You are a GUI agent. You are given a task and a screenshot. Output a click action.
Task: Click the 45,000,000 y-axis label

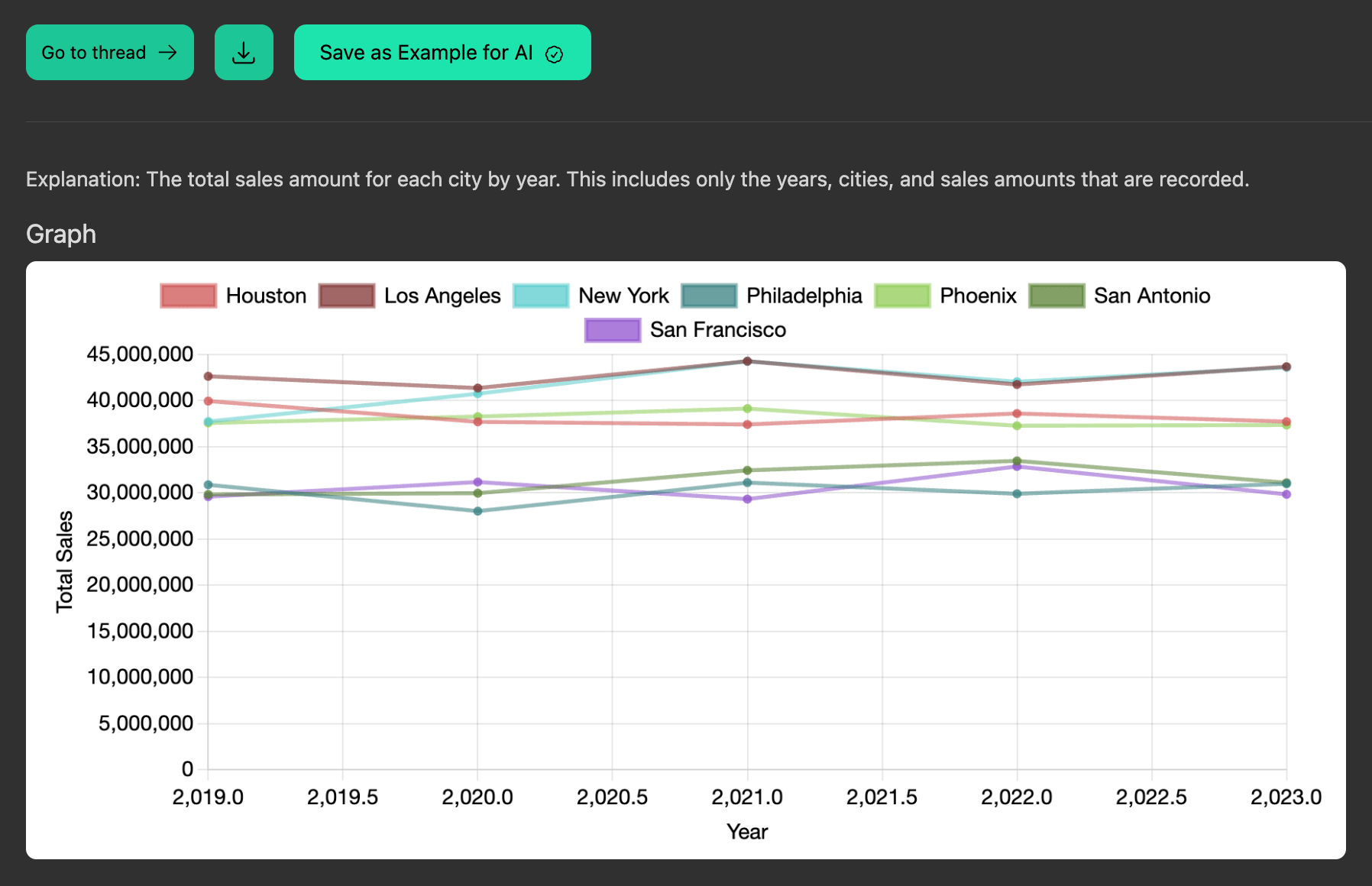[x=140, y=354]
